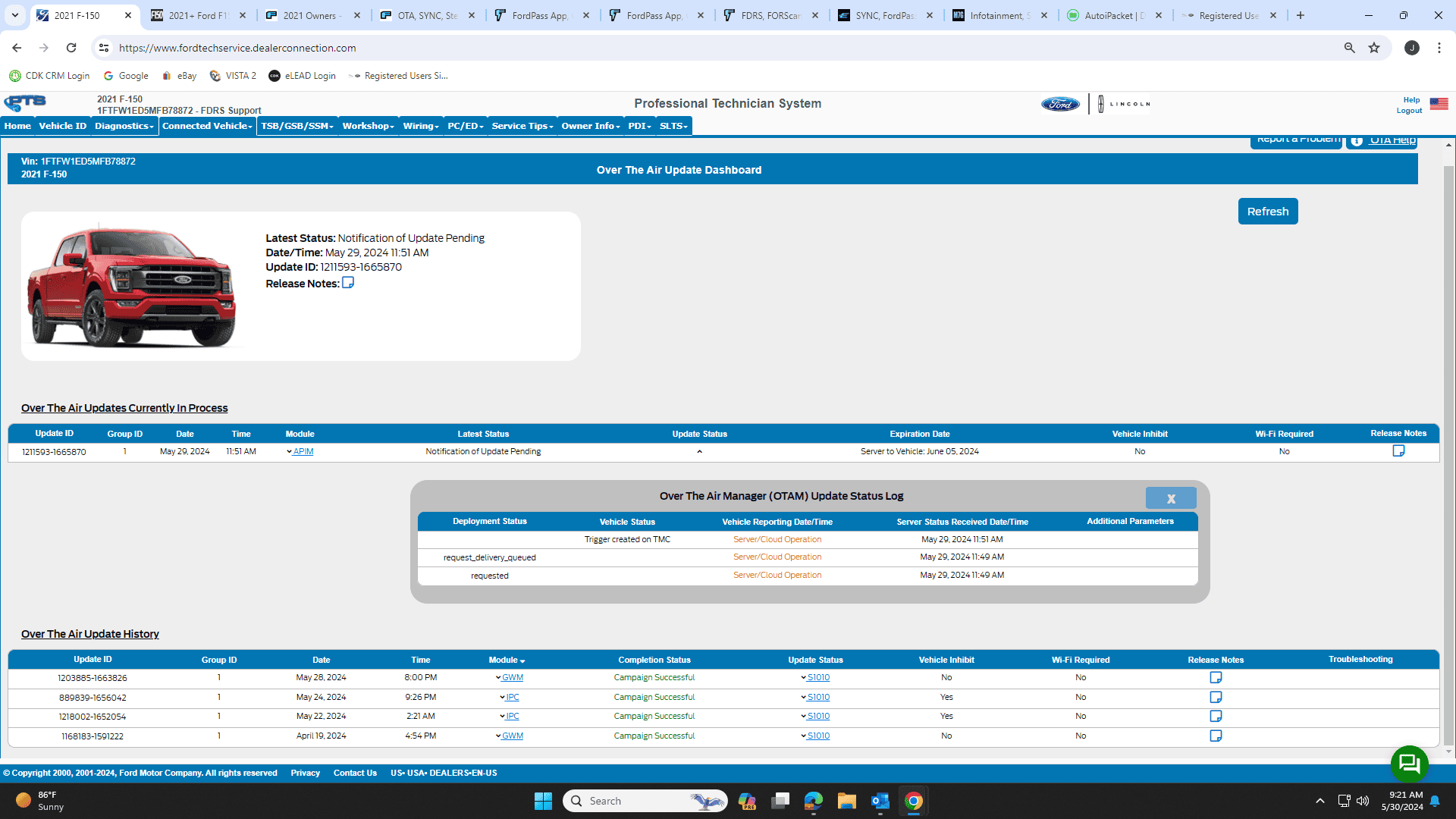Click the Ford oval logo
Image resolution: width=1456 pixels, height=819 pixels.
[x=1060, y=104]
